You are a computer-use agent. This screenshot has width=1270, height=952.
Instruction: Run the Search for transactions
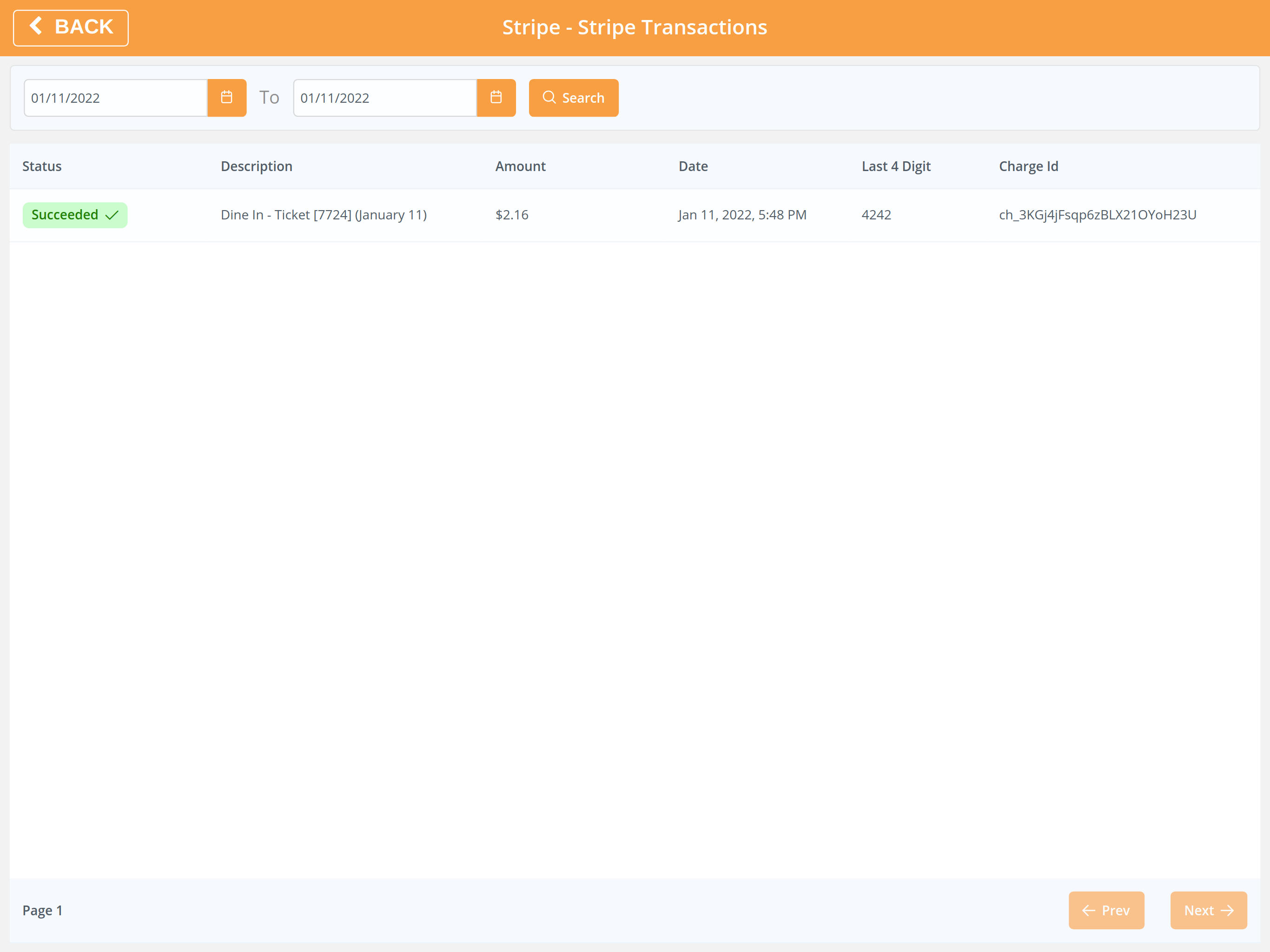click(x=574, y=98)
